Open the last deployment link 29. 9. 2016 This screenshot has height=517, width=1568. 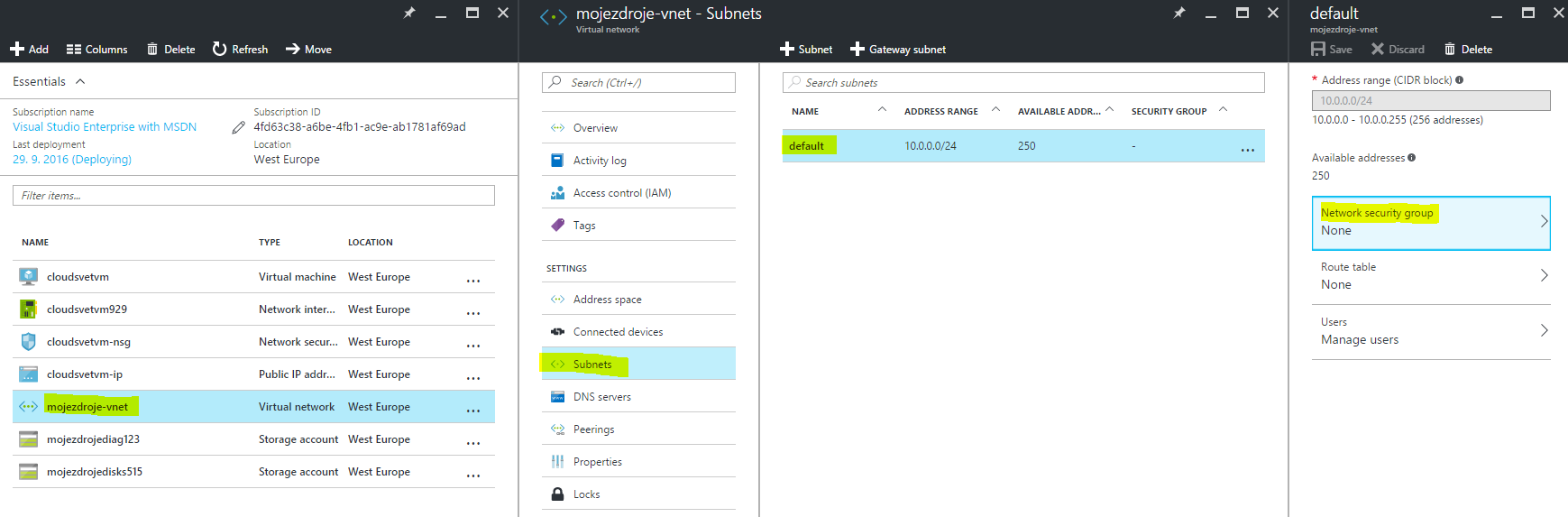72,160
